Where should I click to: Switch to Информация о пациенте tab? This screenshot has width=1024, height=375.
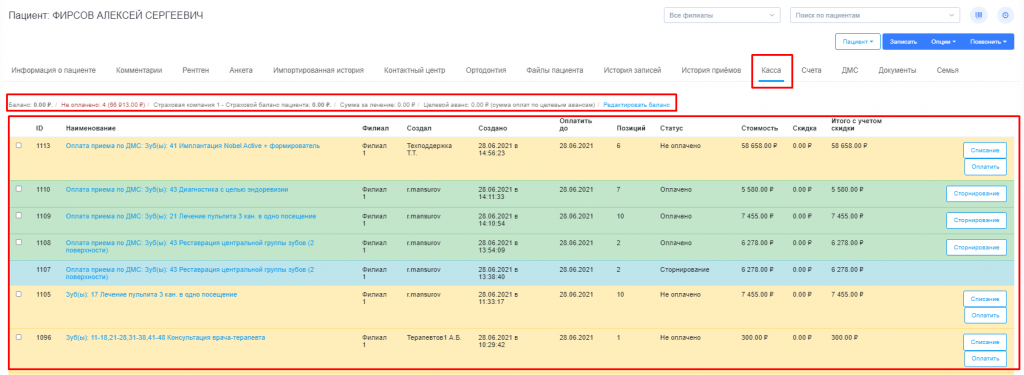tap(54, 70)
